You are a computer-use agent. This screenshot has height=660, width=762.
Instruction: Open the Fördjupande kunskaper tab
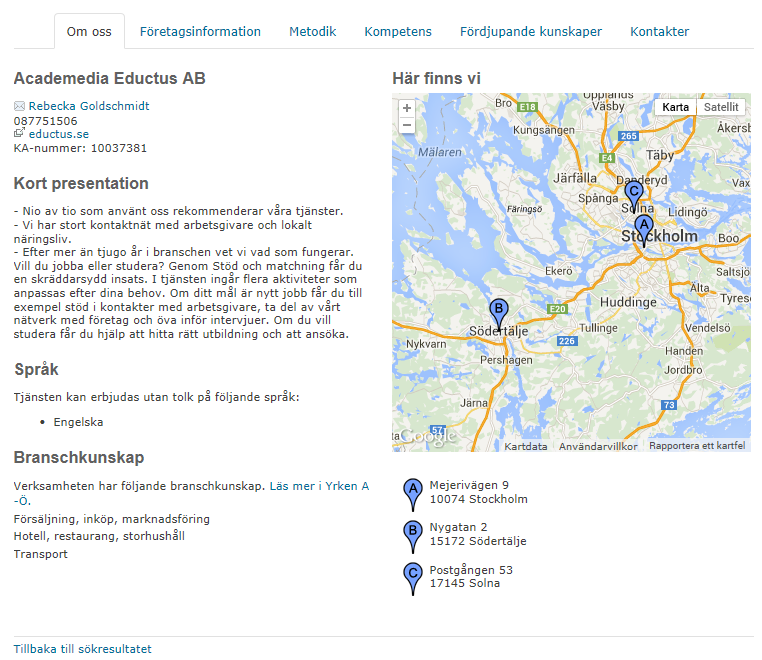point(531,32)
